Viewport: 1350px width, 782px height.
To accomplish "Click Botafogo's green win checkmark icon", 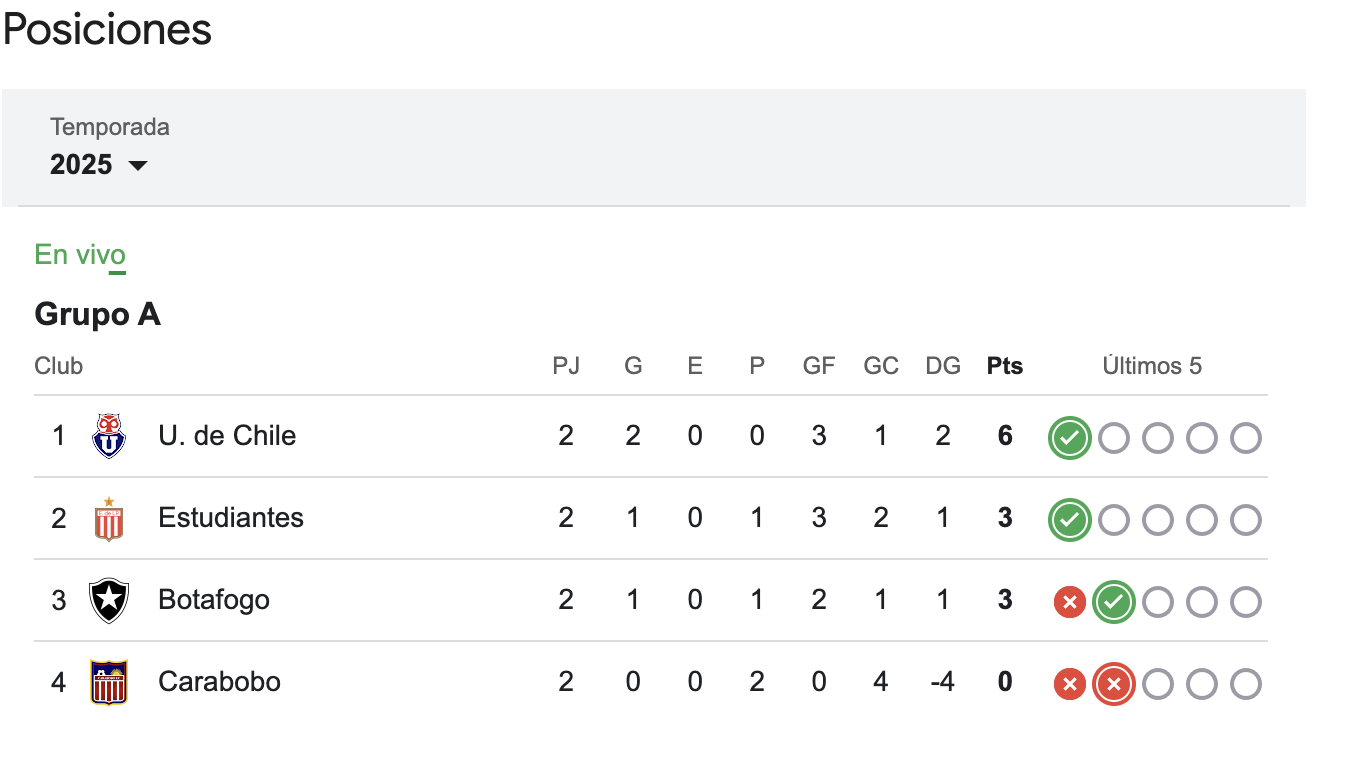I will (1113, 602).
